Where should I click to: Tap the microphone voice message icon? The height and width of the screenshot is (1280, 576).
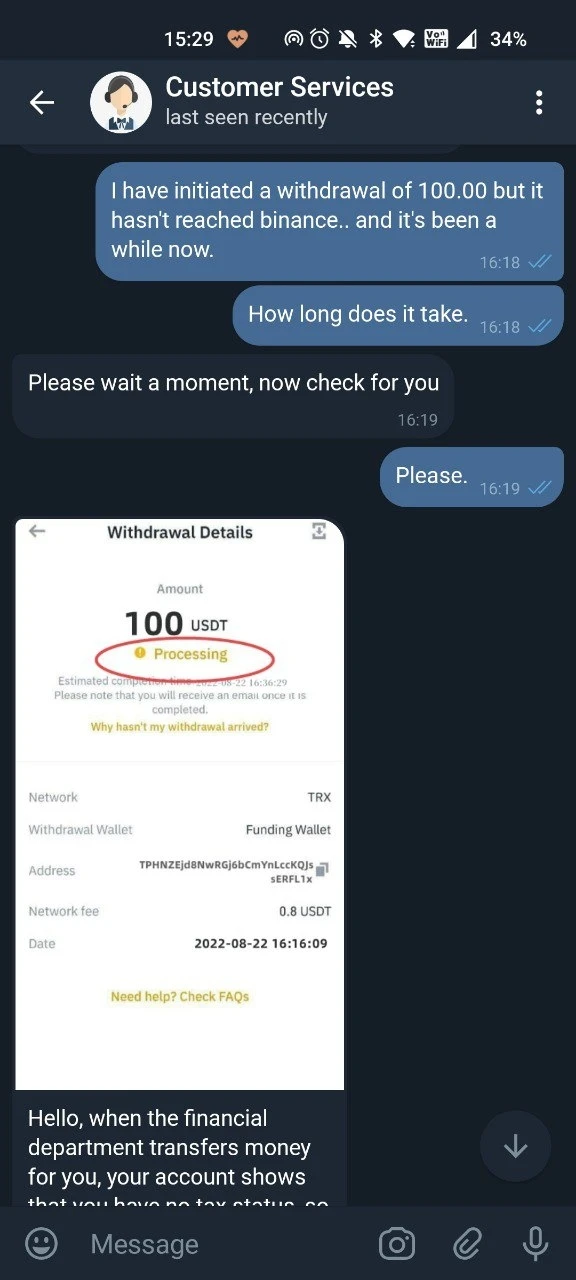(535, 1244)
